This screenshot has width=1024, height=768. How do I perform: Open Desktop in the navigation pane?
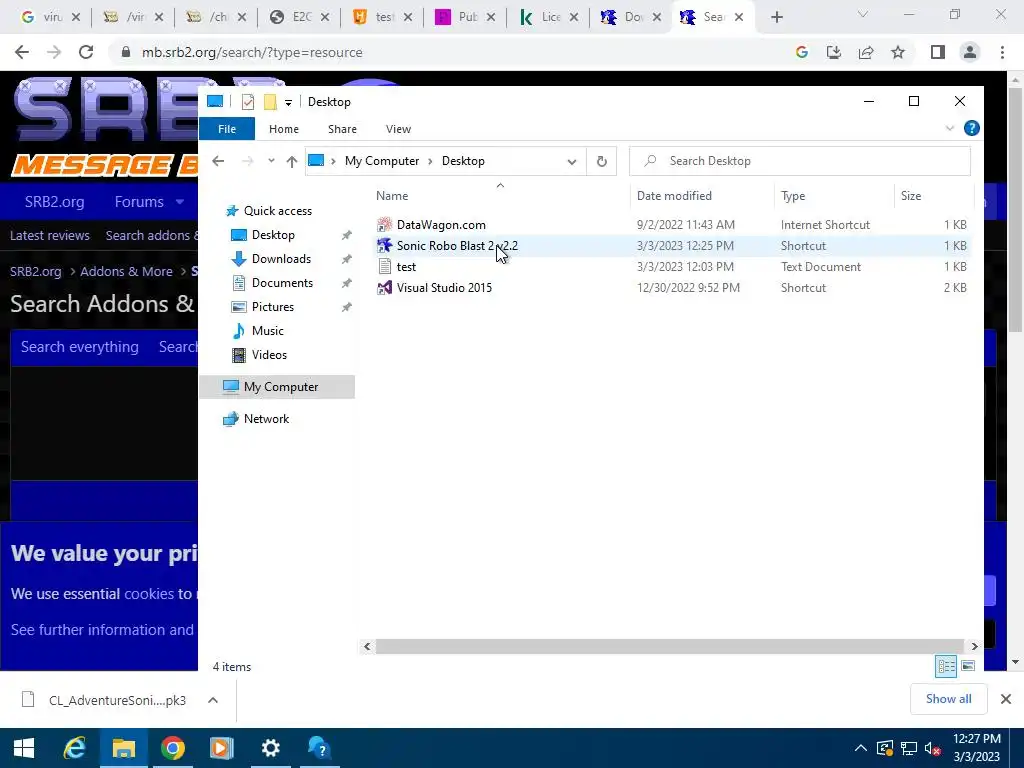coord(273,235)
